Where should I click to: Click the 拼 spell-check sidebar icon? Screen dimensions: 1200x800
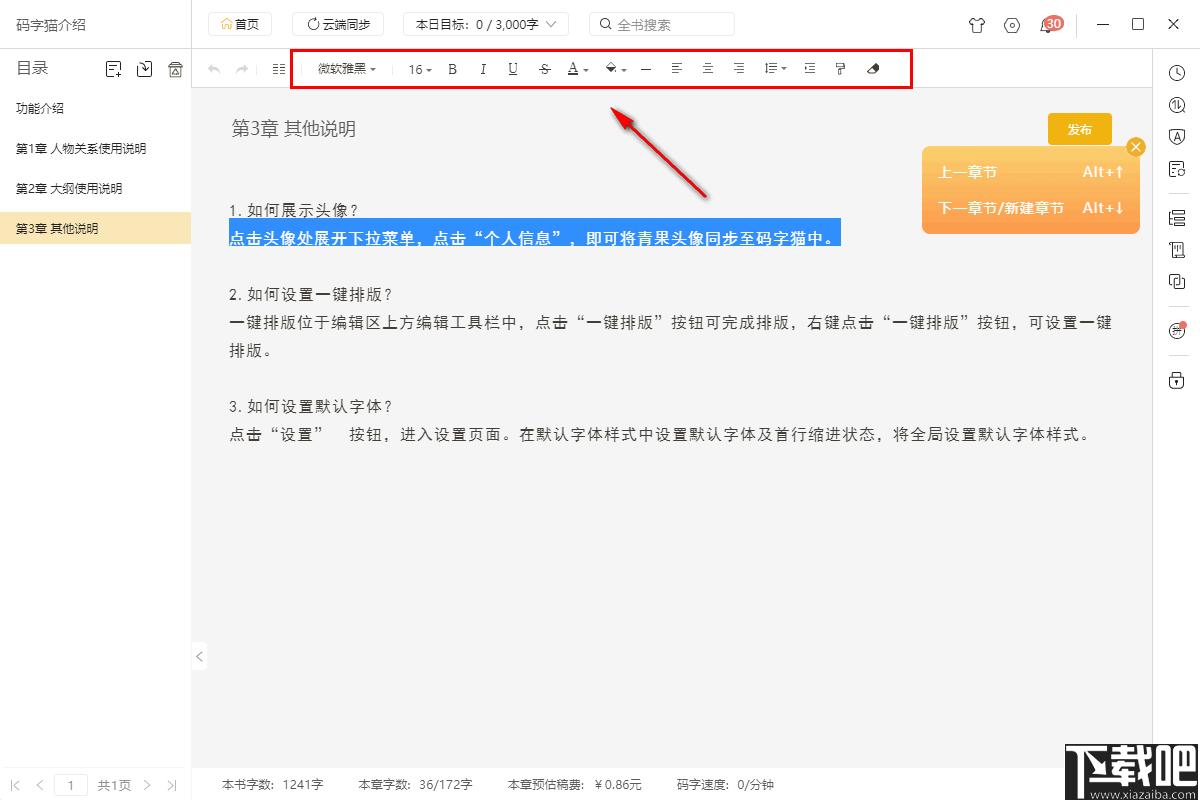point(1176,331)
